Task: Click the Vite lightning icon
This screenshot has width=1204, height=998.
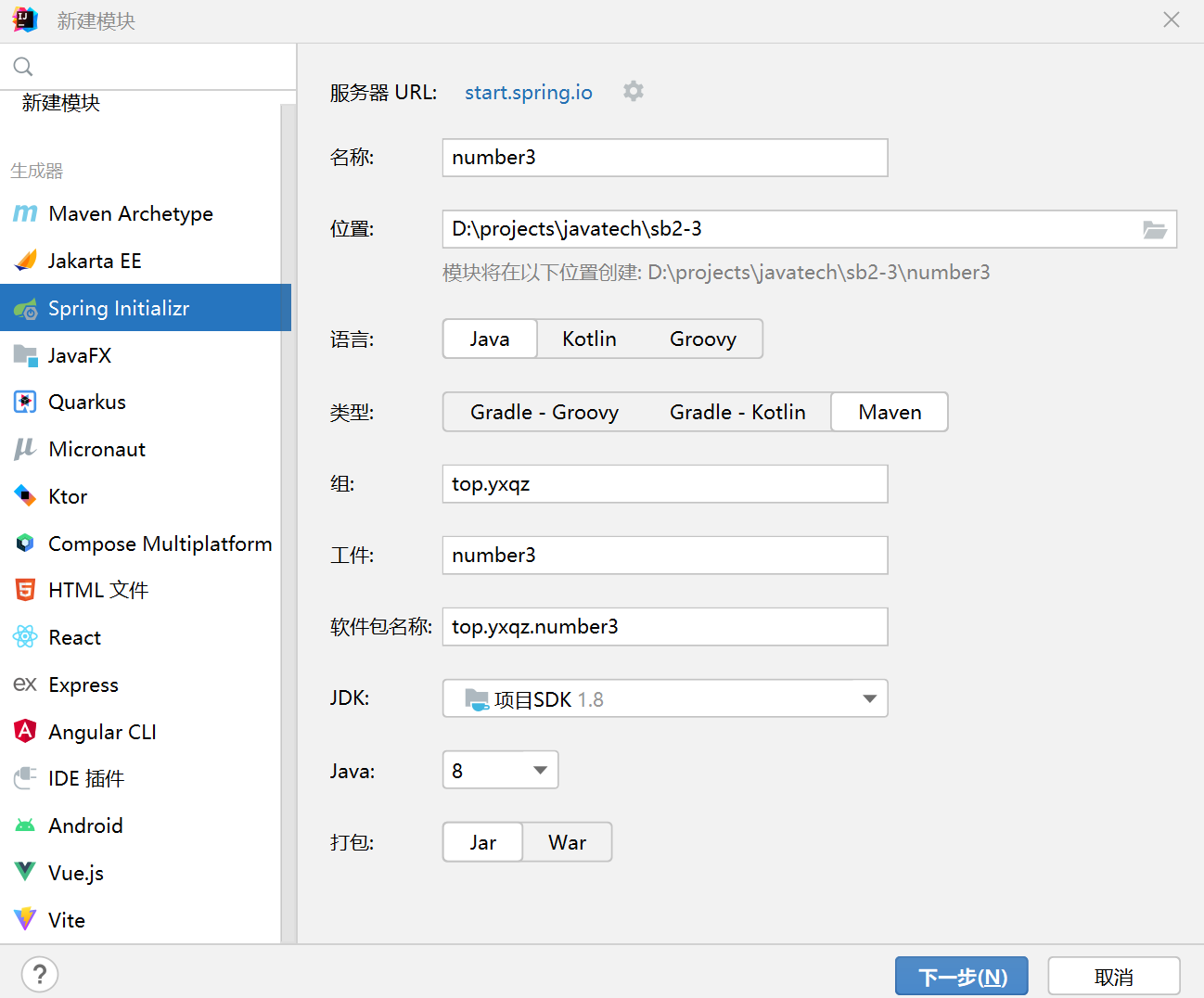Action: 25,919
